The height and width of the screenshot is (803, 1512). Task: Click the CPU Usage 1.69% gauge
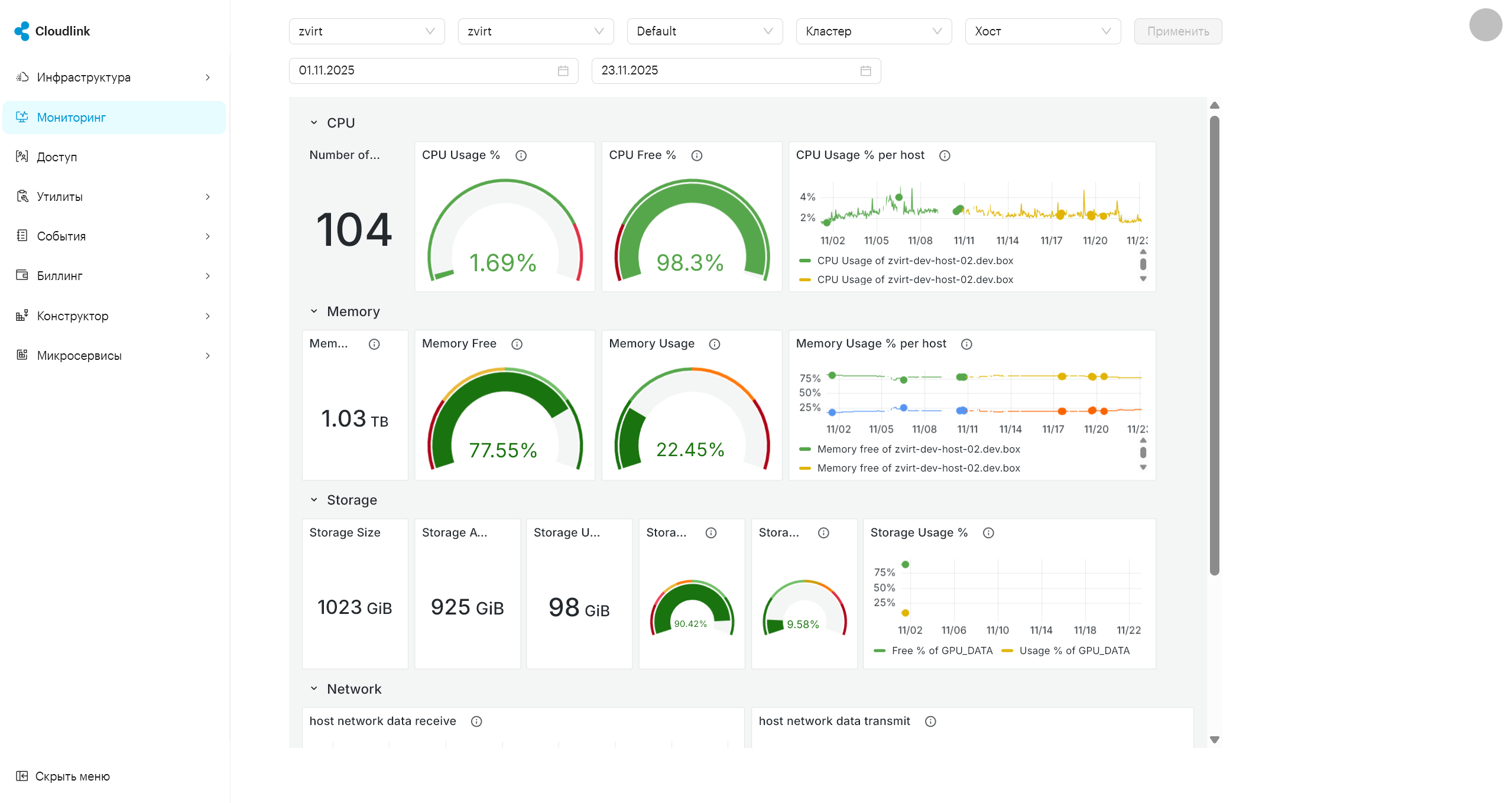coord(505,230)
